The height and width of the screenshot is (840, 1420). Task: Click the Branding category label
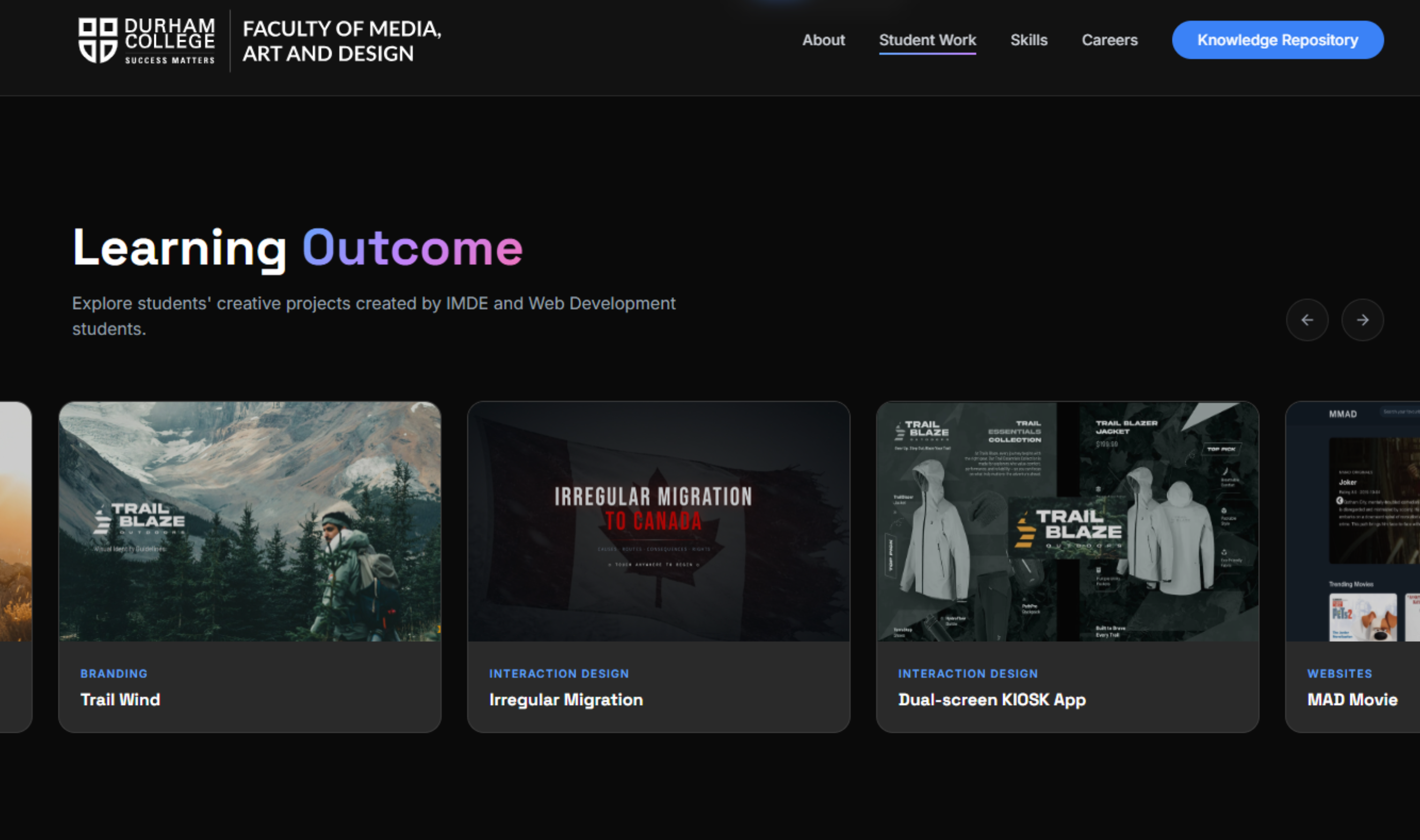[114, 673]
